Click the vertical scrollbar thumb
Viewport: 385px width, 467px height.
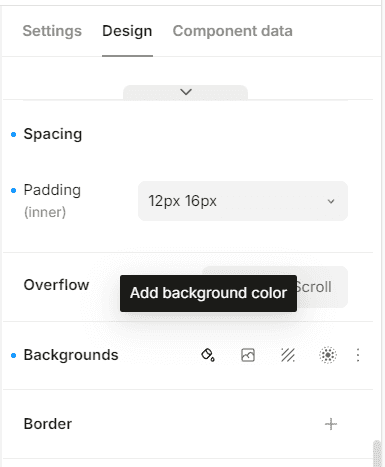click(377, 453)
